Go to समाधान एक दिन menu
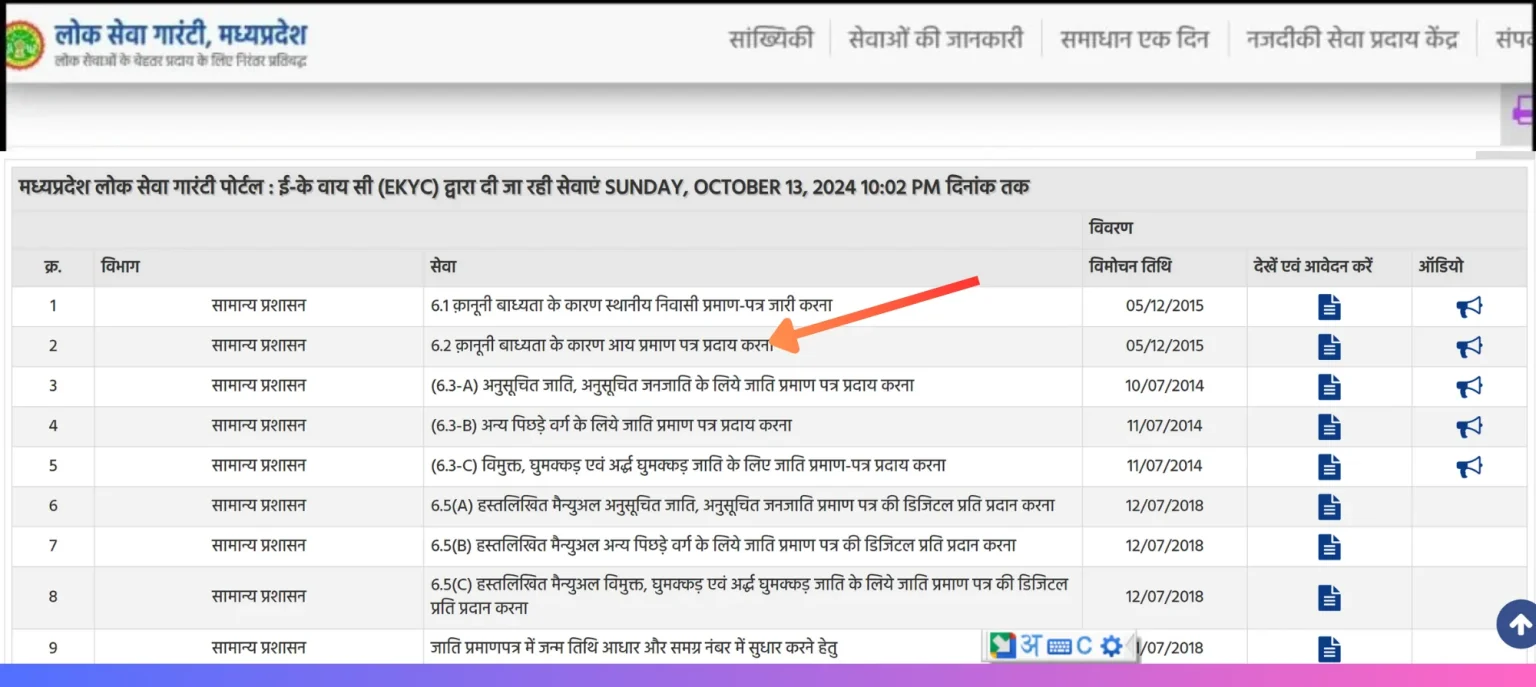Viewport: 1536px width, 687px height. [1134, 39]
